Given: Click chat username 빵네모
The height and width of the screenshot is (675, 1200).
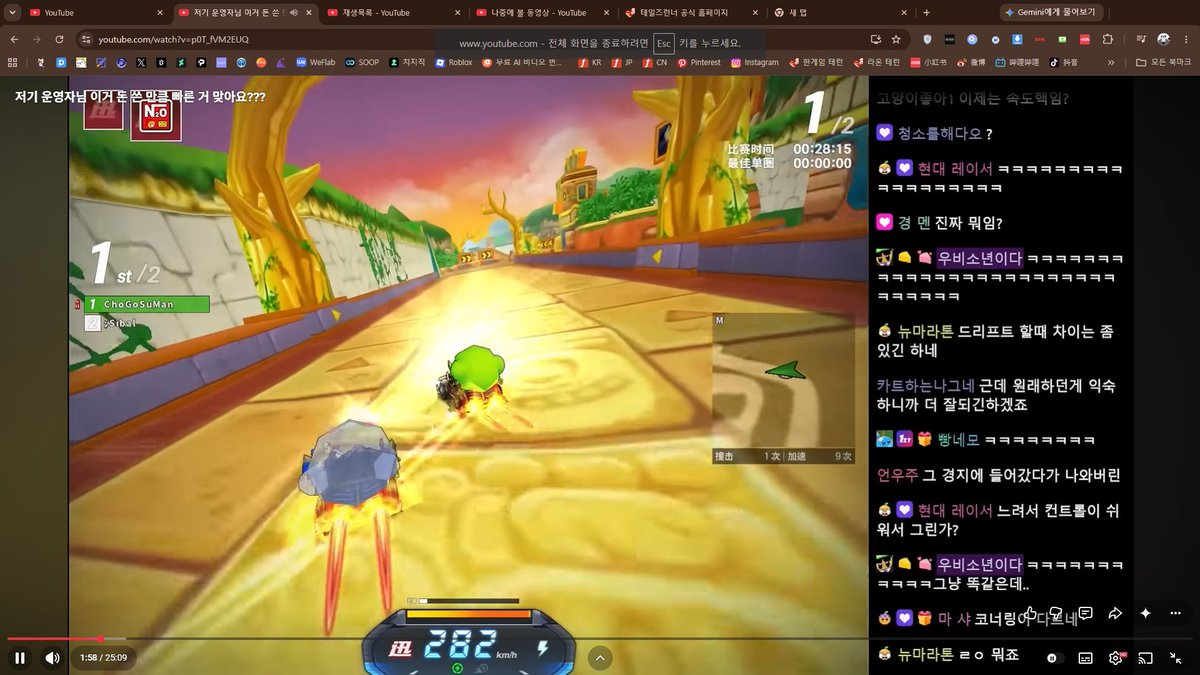Looking at the screenshot, I should 959,439.
